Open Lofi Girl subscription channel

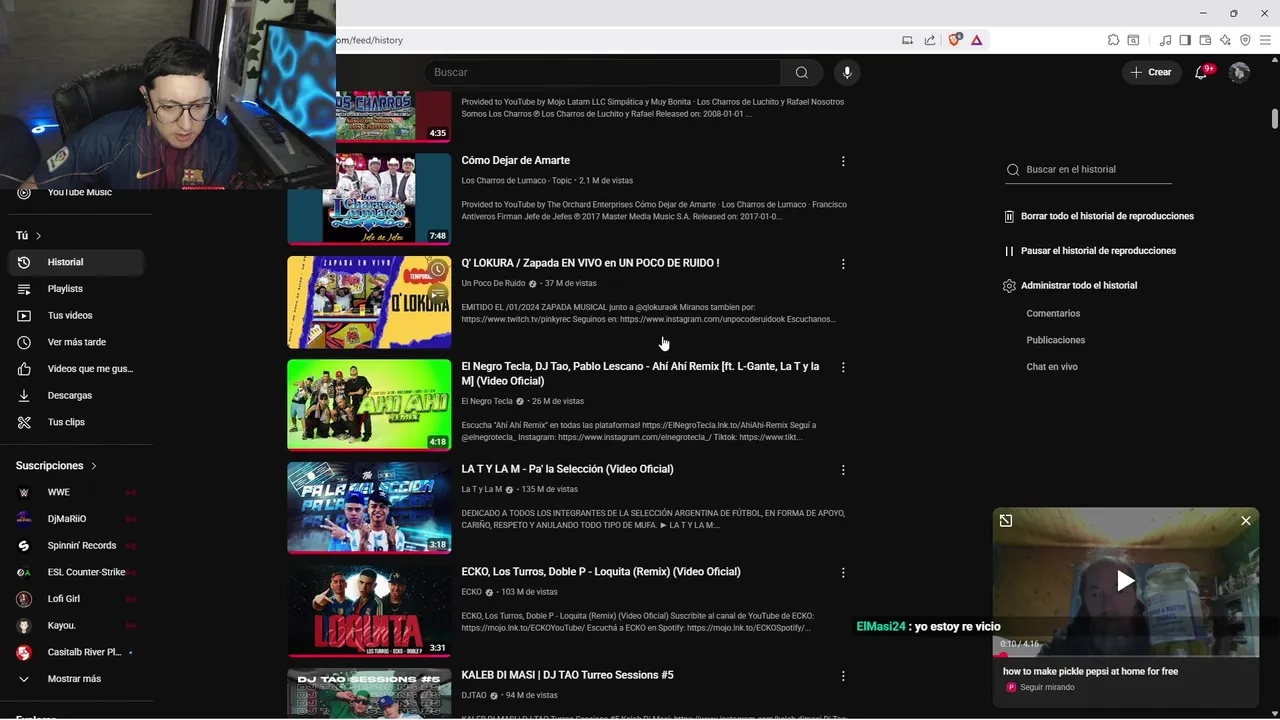click(x=76, y=599)
